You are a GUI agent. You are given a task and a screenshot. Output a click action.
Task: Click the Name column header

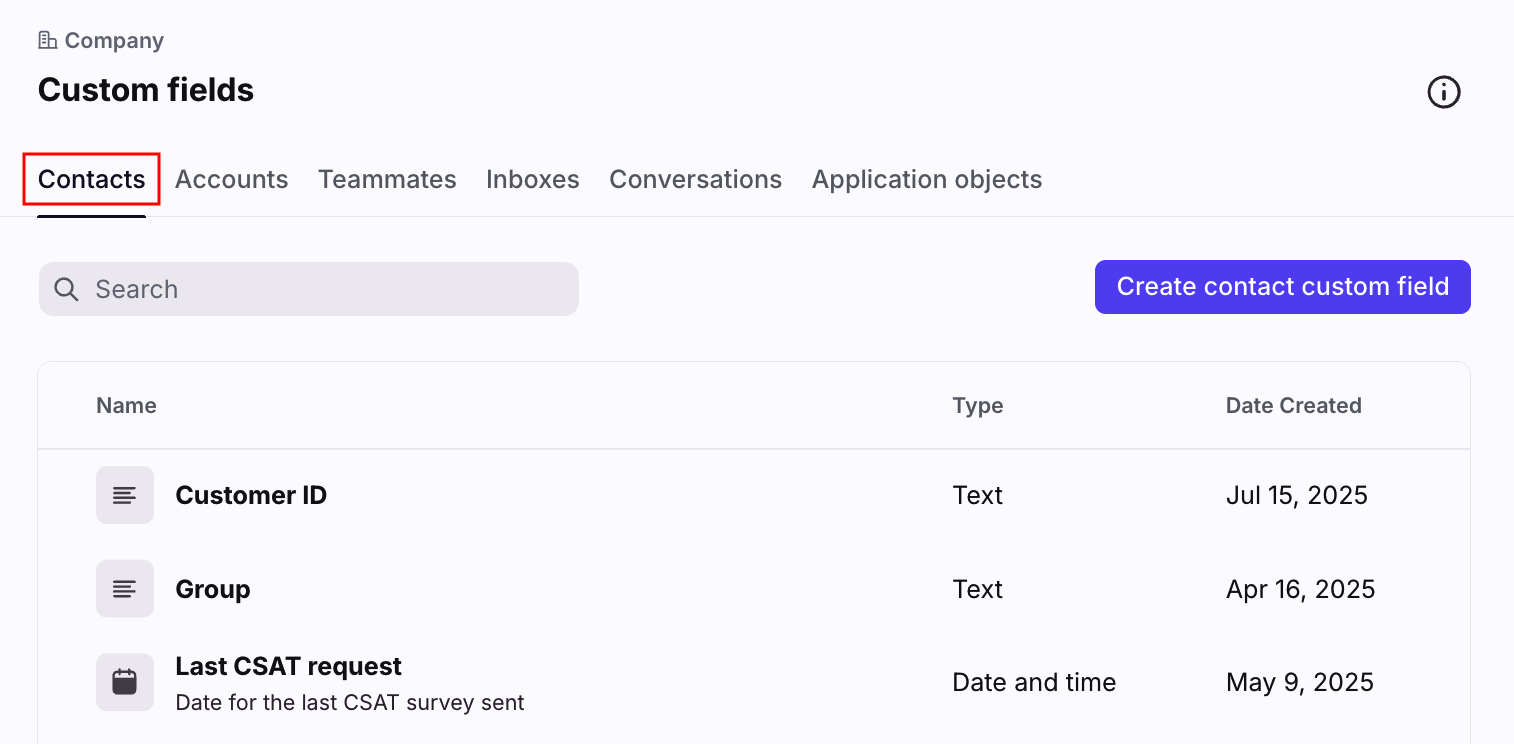pos(126,406)
